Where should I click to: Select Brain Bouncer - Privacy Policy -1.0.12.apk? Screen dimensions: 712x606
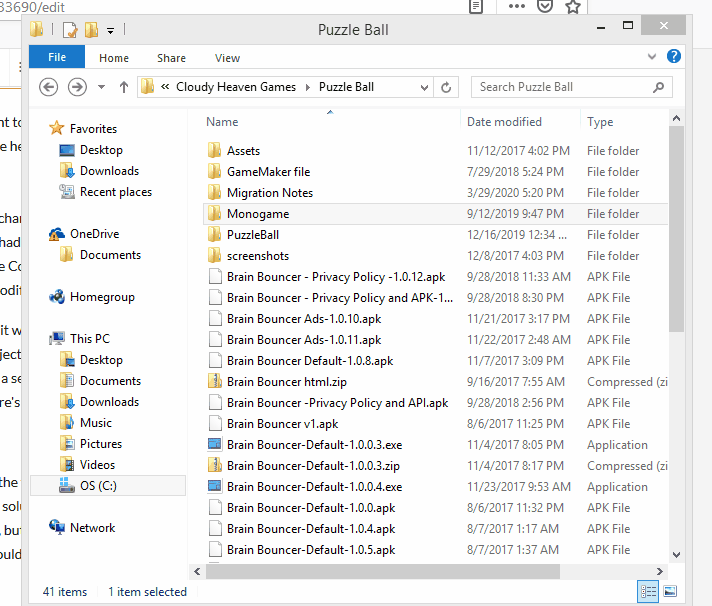(x=336, y=277)
